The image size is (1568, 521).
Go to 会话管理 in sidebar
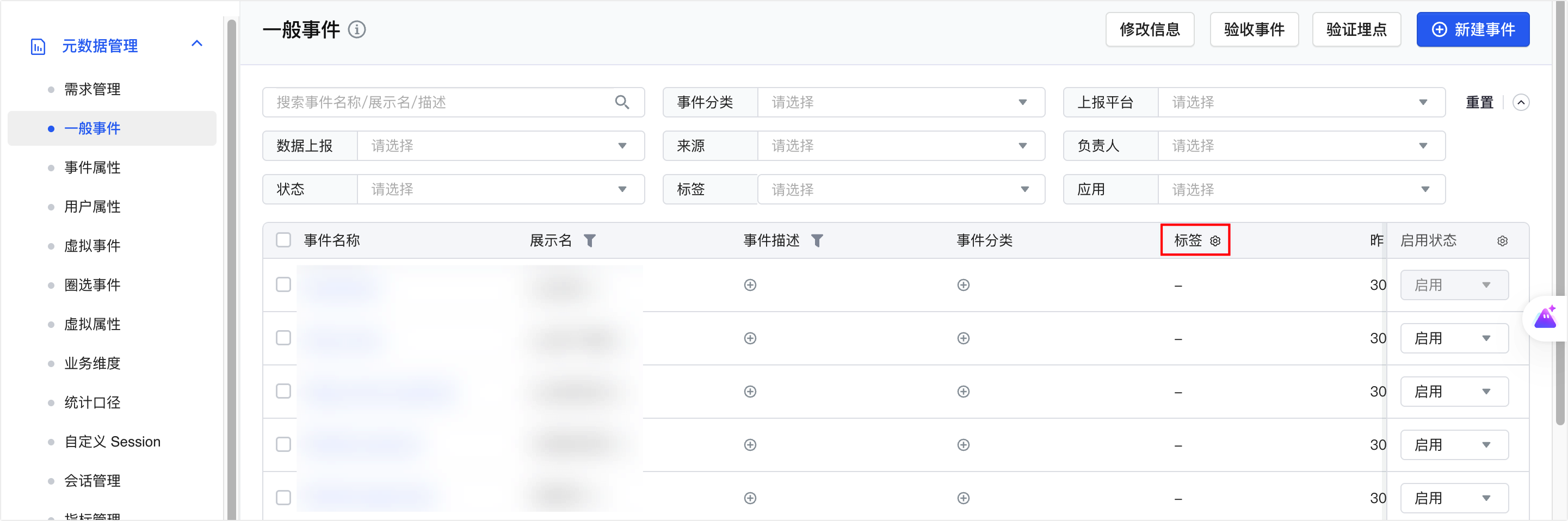pyautogui.click(x=92, y=481)
